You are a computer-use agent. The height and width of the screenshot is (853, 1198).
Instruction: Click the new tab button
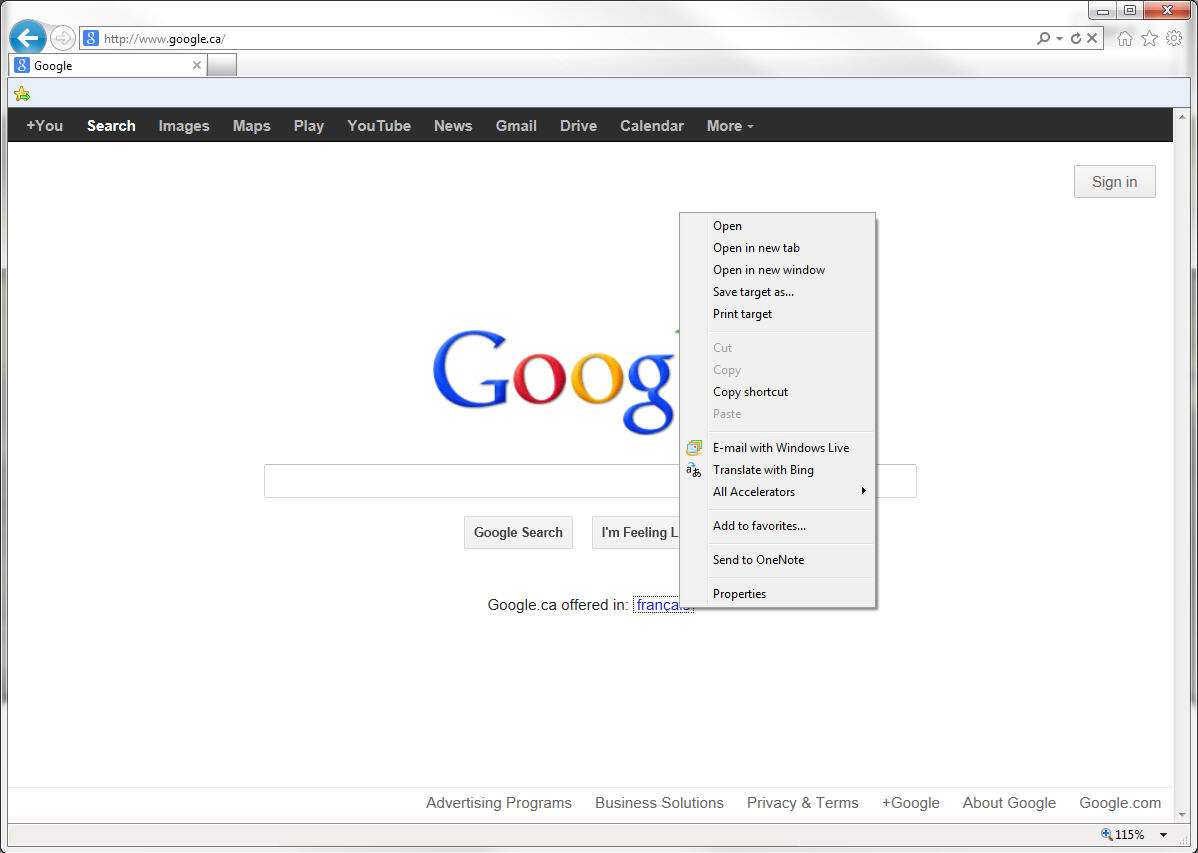222,65
